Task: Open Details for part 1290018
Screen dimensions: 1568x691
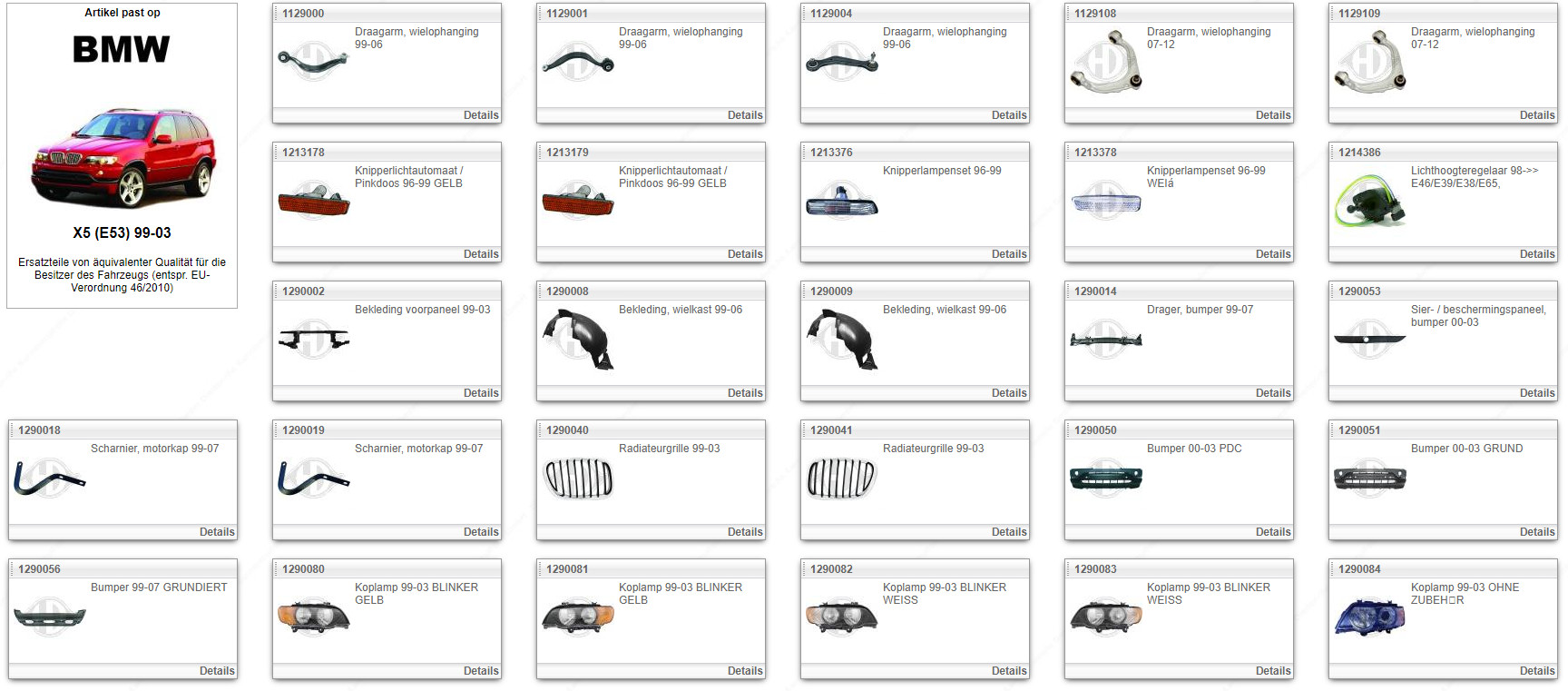Action: (x=217, y=532)
